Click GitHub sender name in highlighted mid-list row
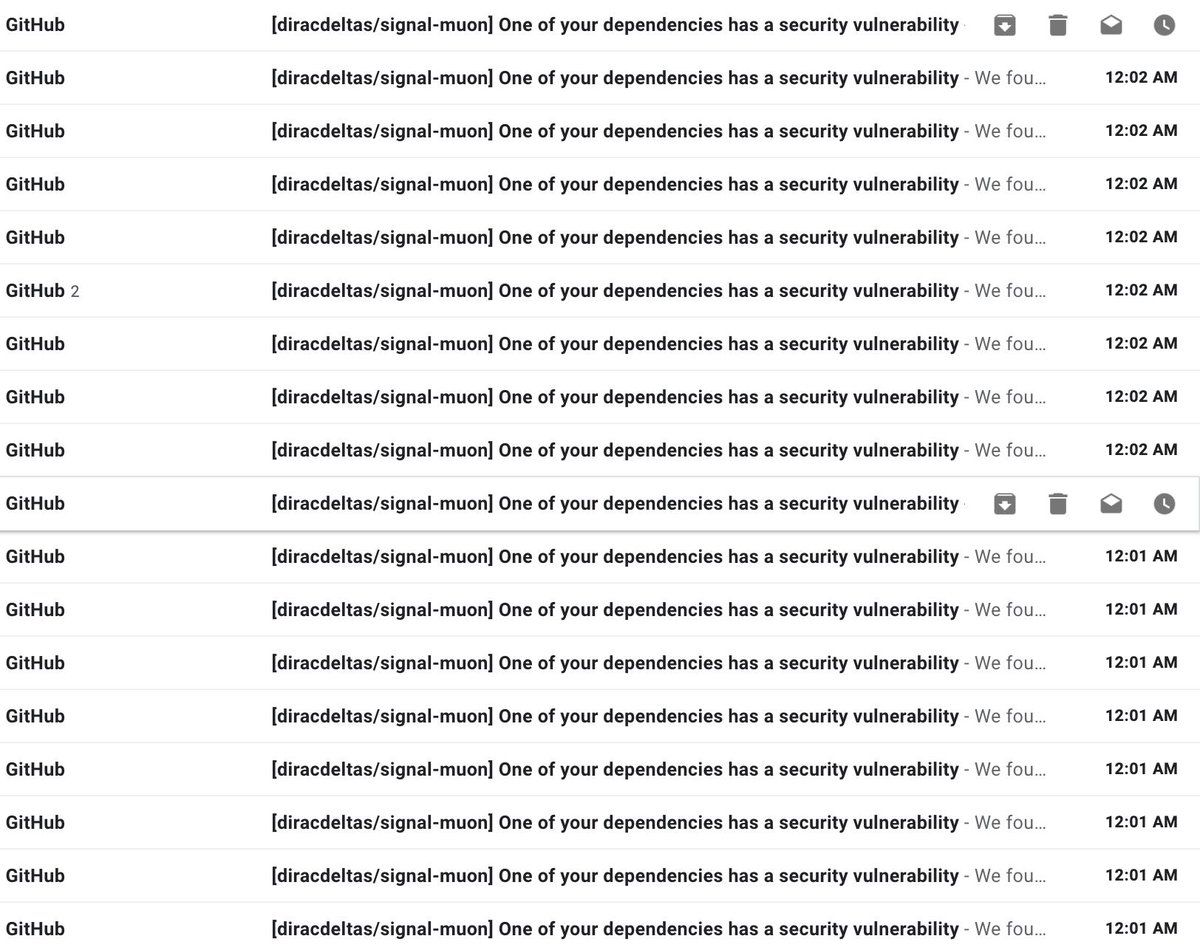 click(x=35, y=504)
